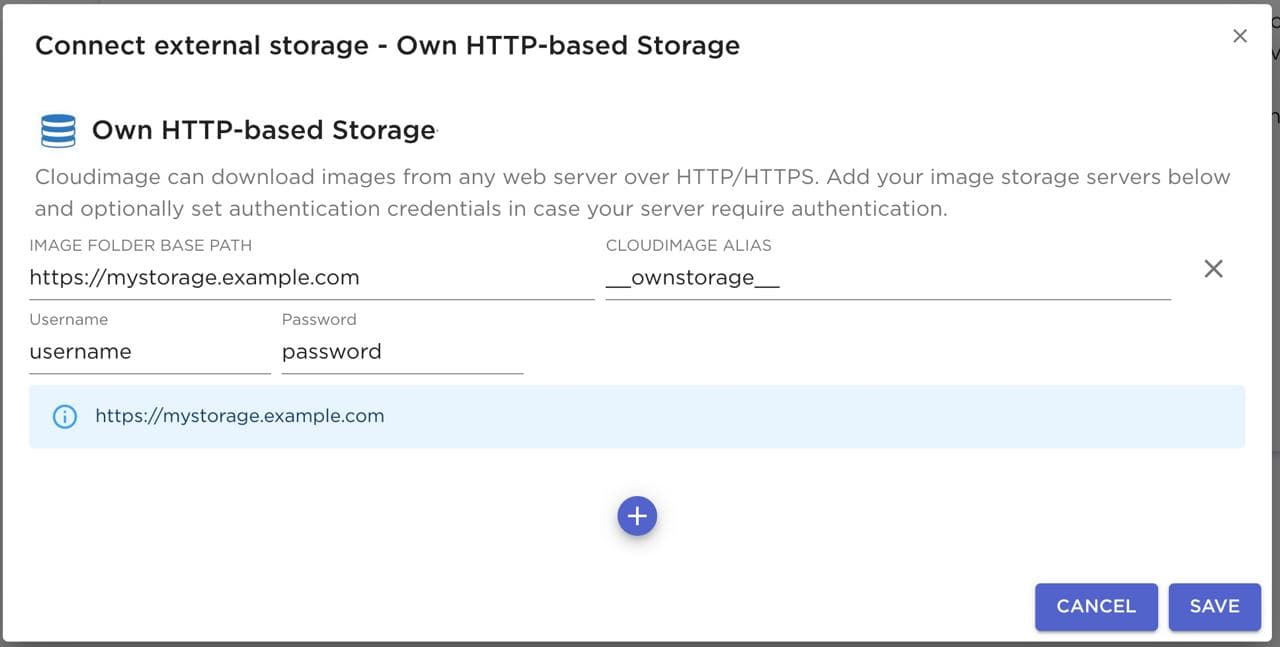Screen dimensions: 1280x647
Task: Click the Password label text
Action: [319, 320]
